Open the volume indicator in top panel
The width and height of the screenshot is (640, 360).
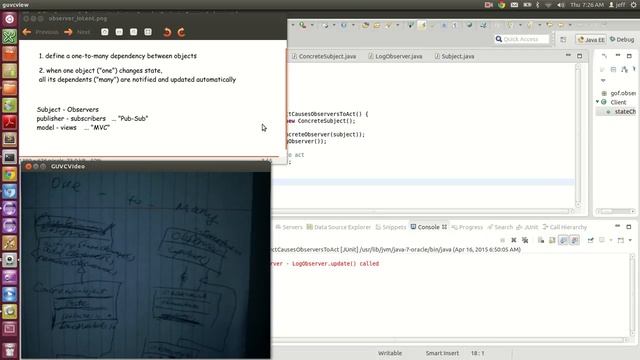(560, 4)
